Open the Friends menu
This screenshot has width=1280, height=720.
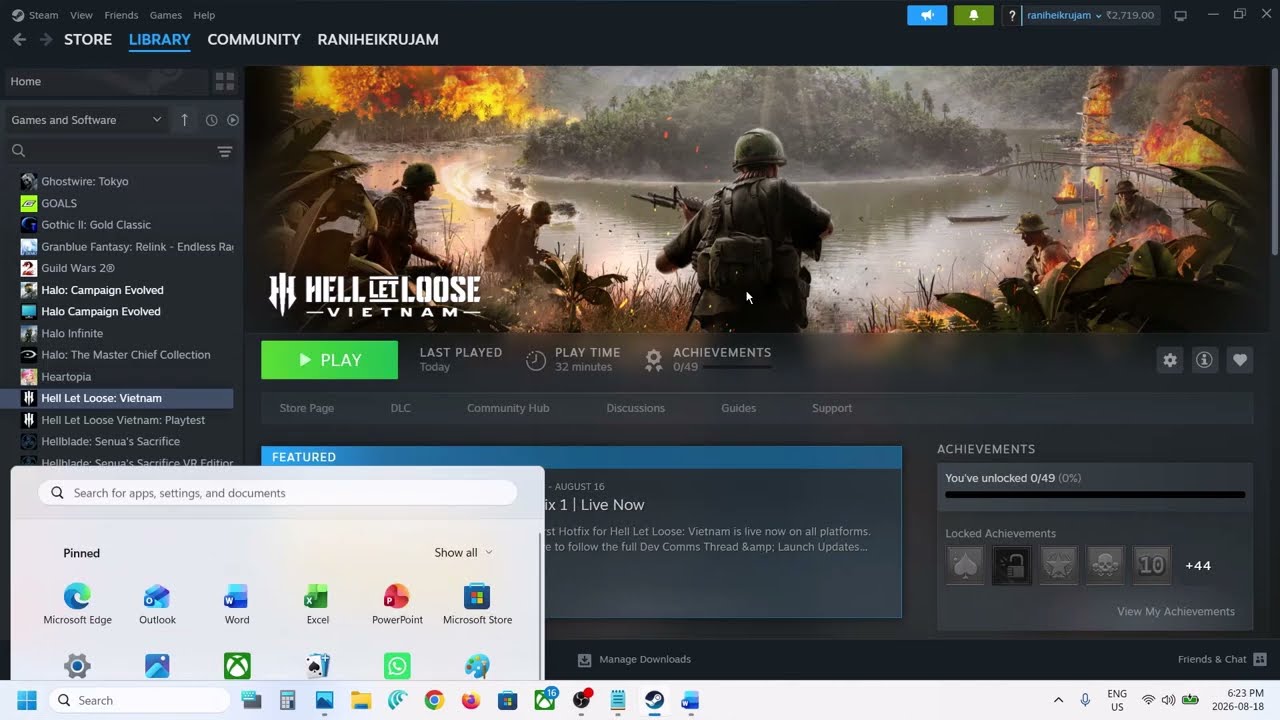pos(121,15)
